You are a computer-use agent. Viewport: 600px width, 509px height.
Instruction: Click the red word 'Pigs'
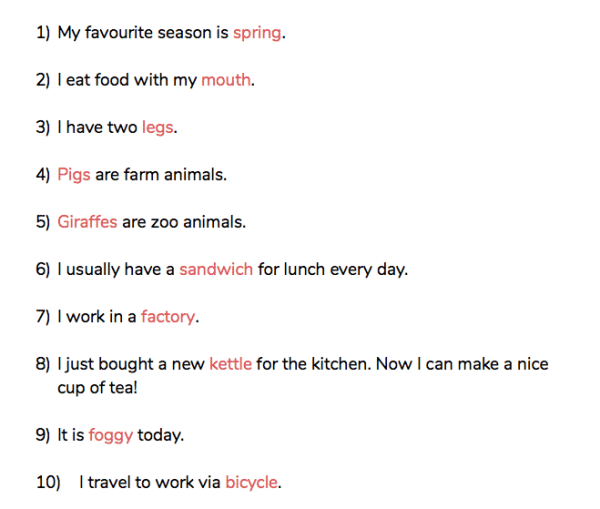(x=74, y=176)
